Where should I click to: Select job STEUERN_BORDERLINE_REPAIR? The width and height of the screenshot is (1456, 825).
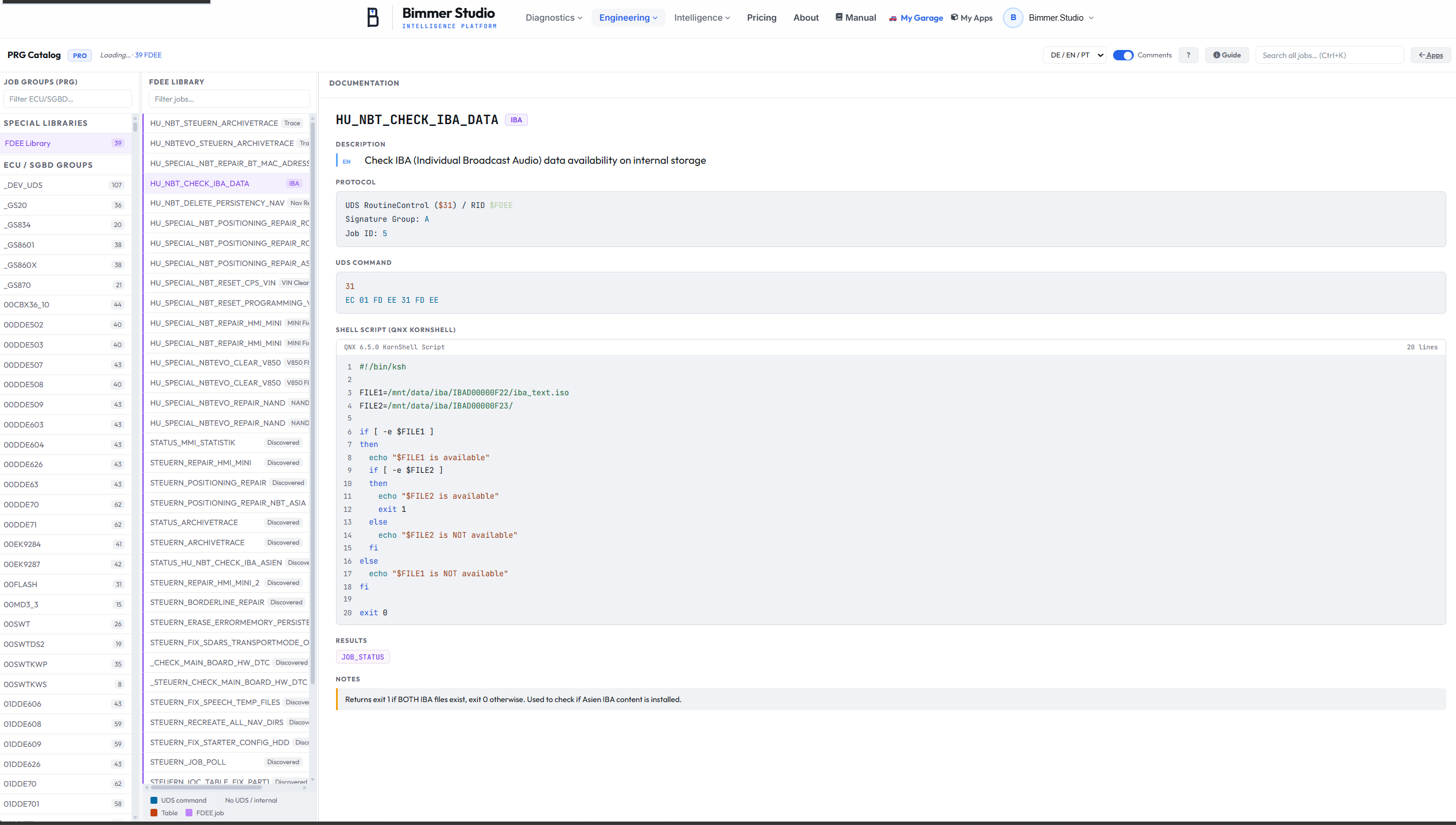point(227,602)
